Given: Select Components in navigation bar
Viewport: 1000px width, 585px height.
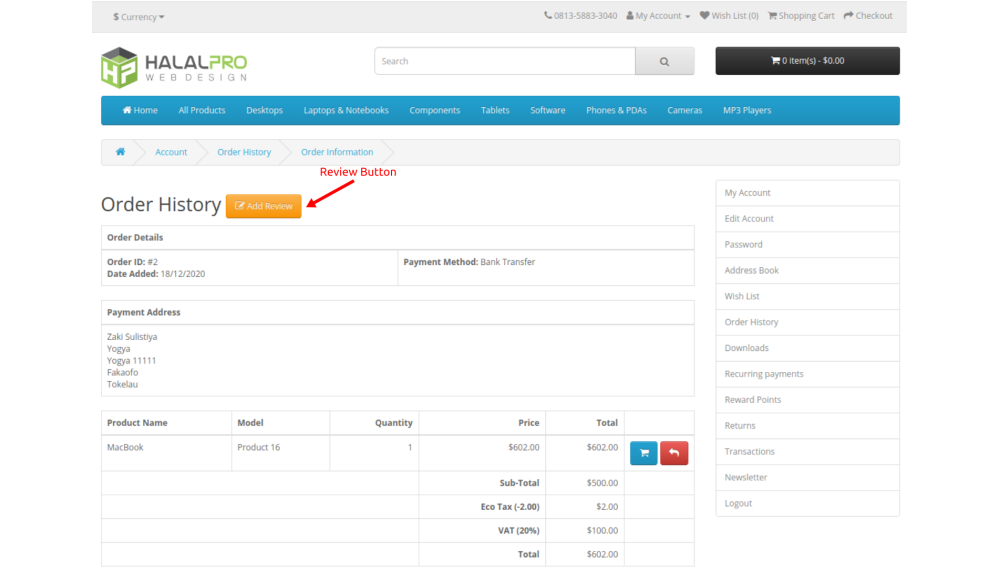Looking at the screenshot, I should click(x=434, y=110).
